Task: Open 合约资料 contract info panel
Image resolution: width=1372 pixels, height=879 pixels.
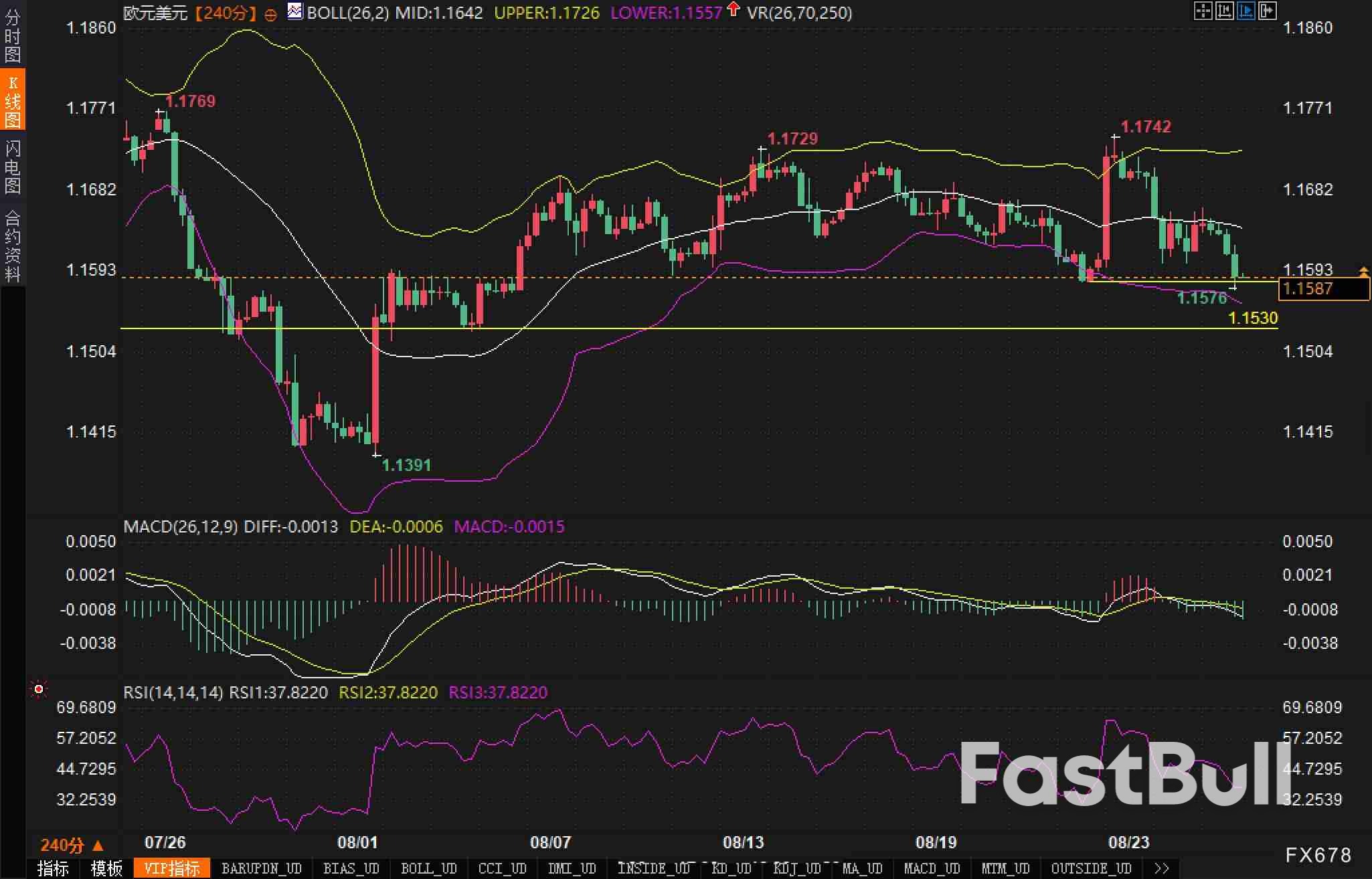Action: pos(13,246)
